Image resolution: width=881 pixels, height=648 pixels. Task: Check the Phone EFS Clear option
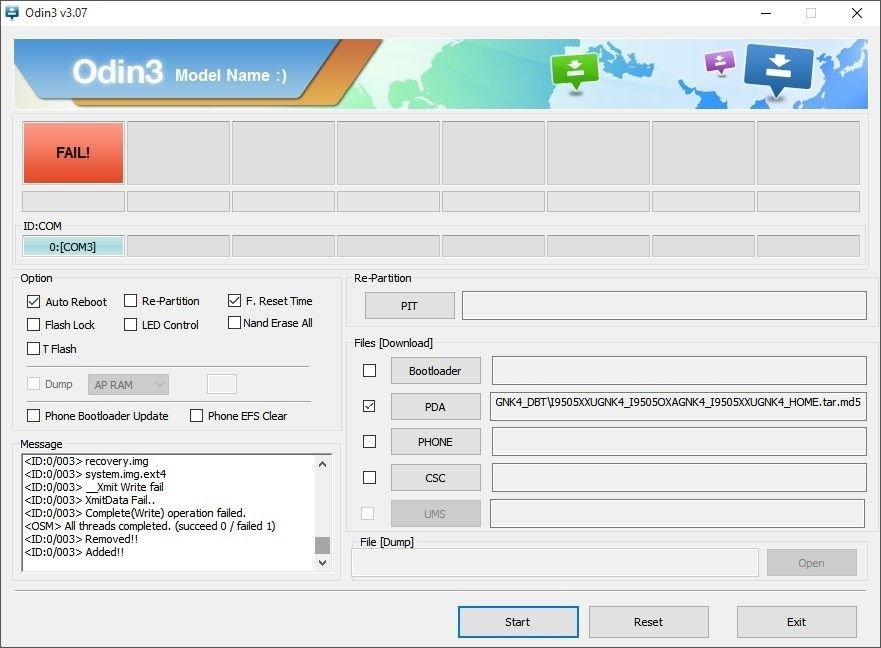tap(197, 416)
